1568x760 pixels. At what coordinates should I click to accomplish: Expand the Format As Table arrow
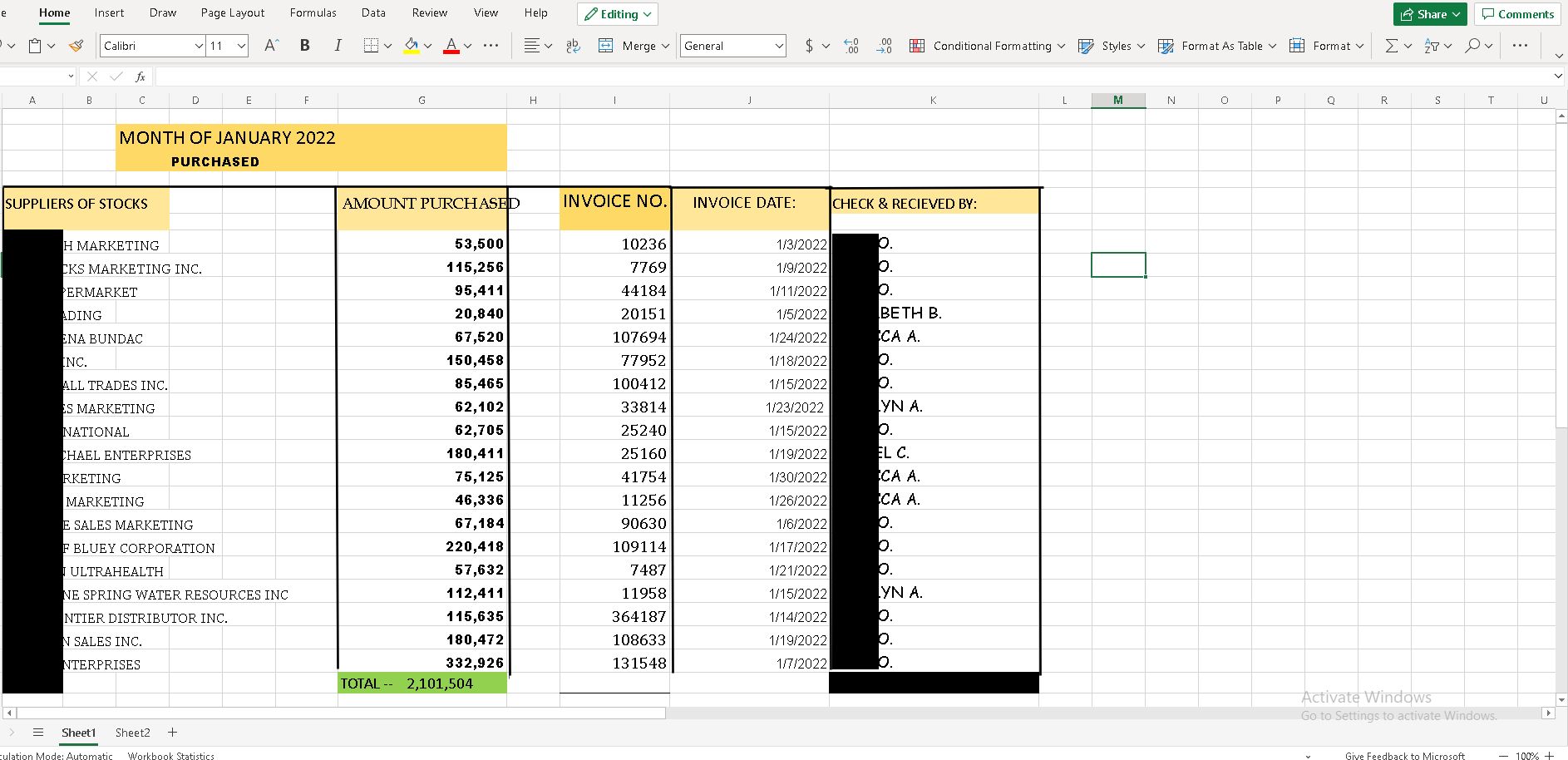click(1272, 46)
